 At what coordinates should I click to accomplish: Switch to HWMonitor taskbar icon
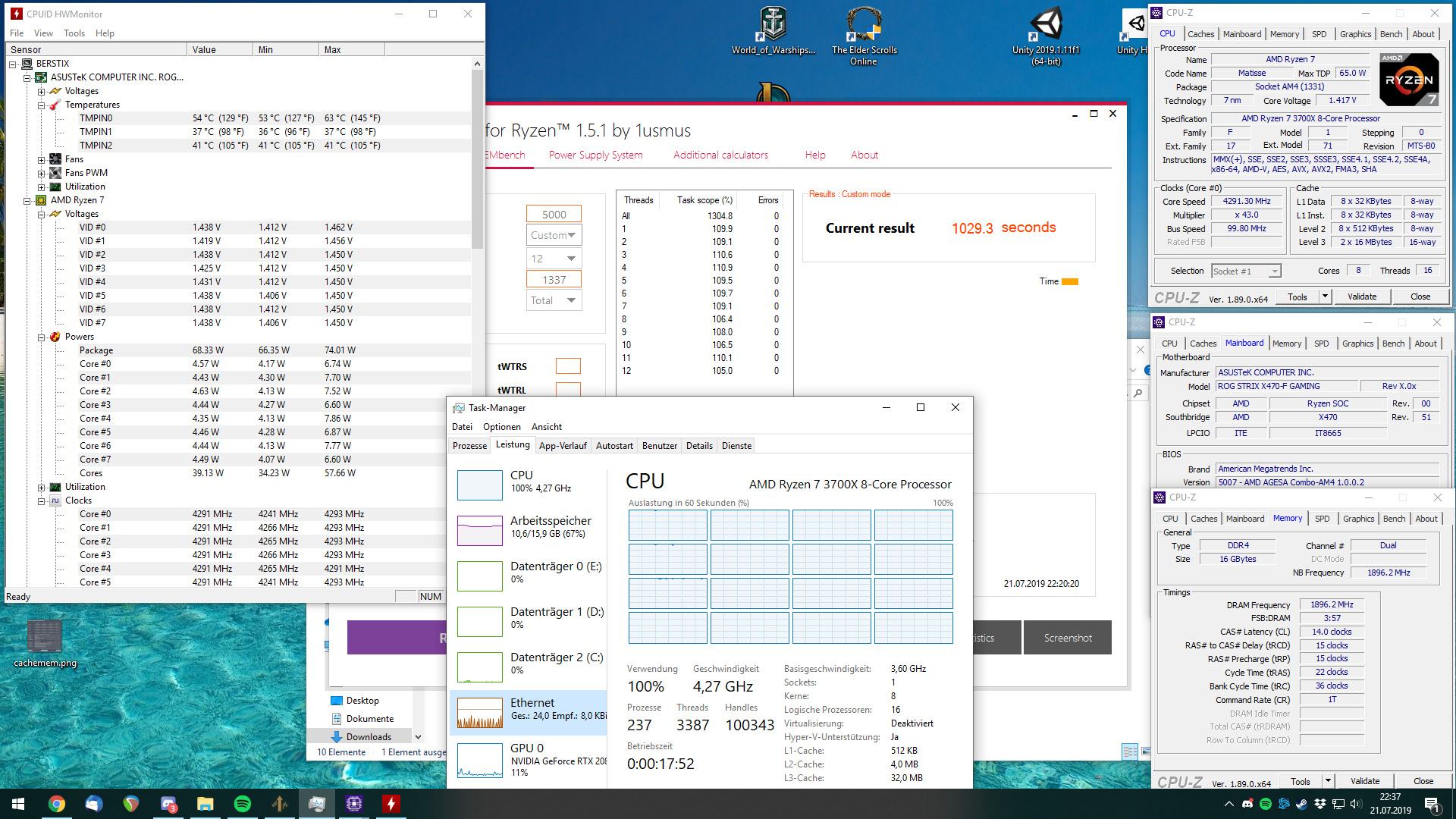pyautogui.click(x=391, y=804)
